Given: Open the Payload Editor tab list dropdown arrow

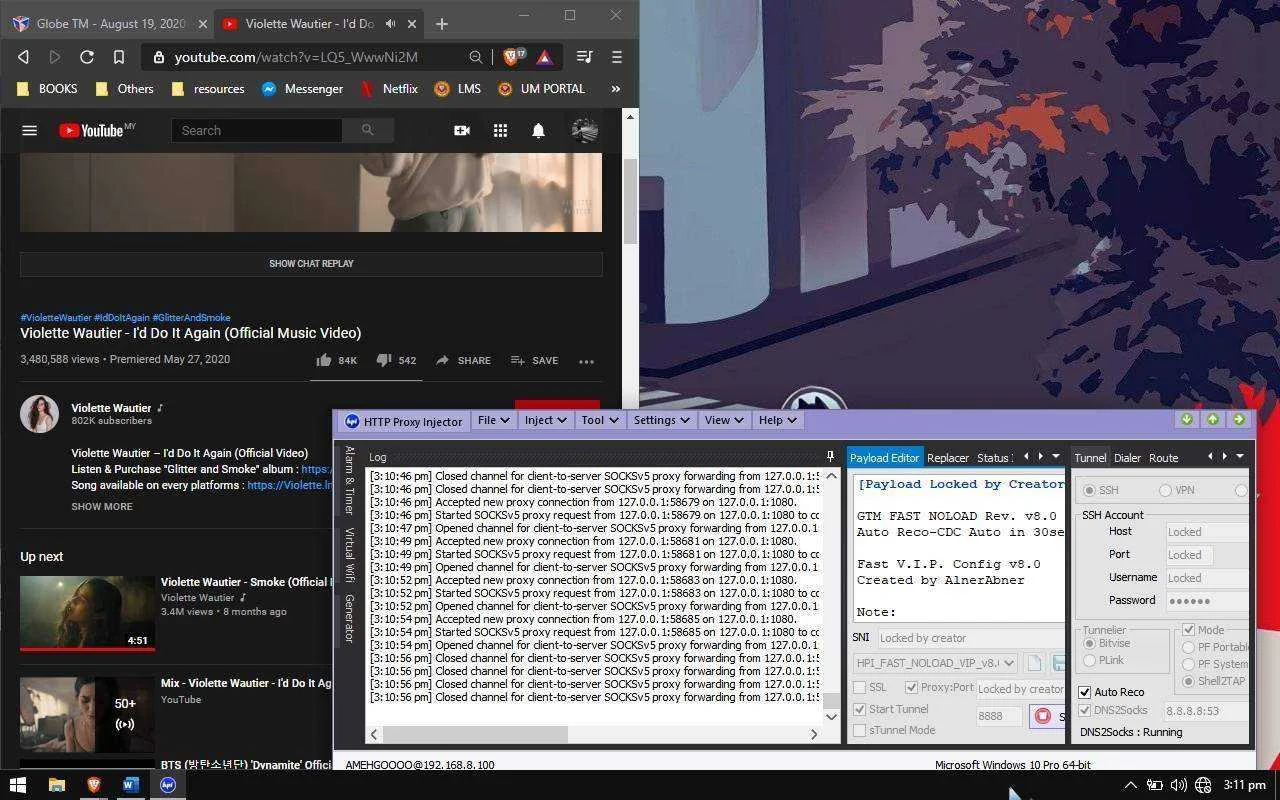Looking at the screenshot, I should (x=1056, y=457).
